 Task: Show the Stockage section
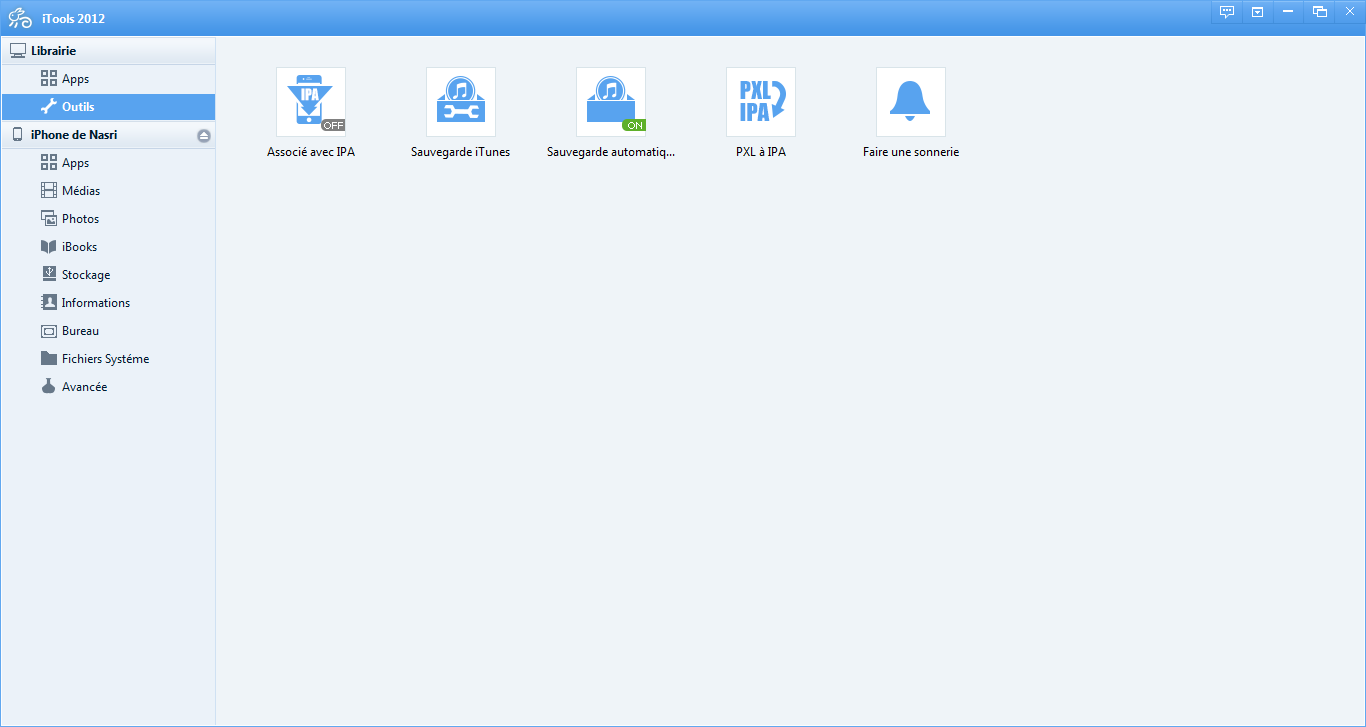(108, 275)
